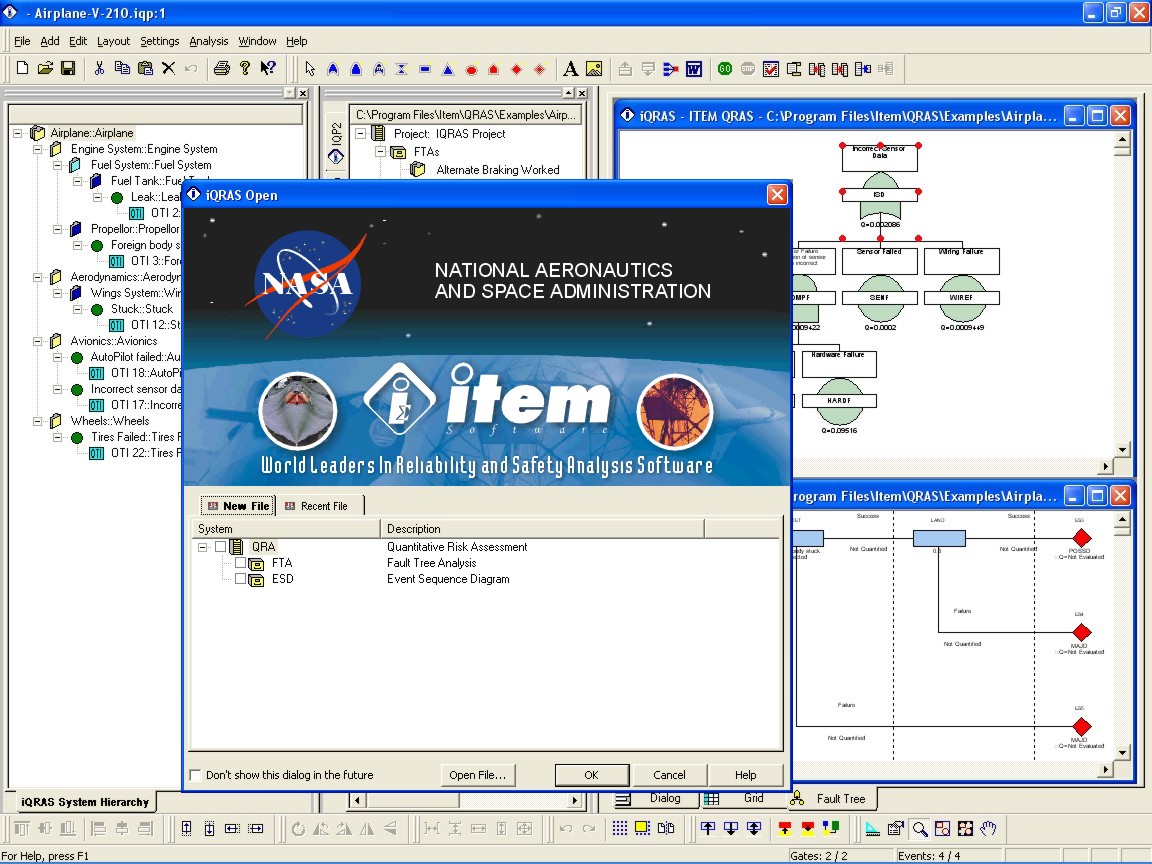Click the System column header

pos(285,529)
